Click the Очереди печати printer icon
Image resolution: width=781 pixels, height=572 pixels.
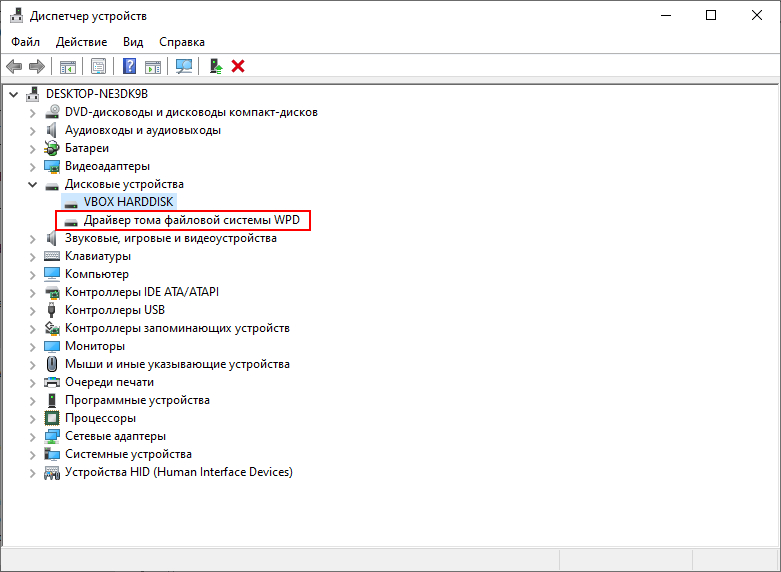tap(52, 382)
